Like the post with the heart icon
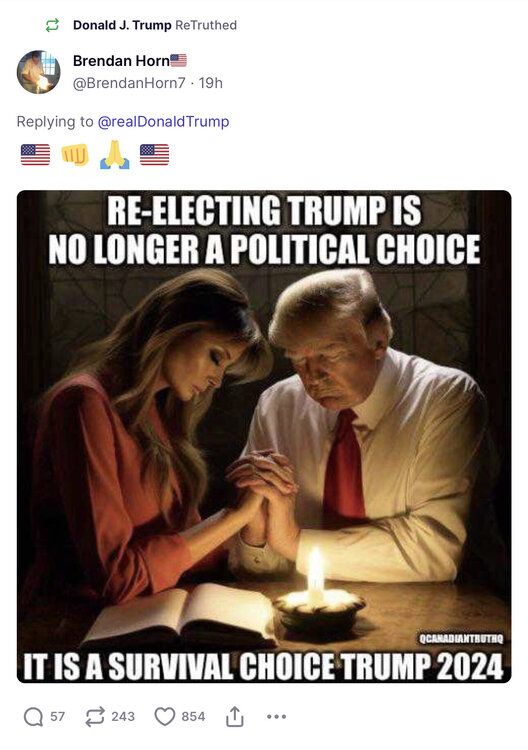Image resolution: width=528 pixels, height=750 pixels. point(165,717)
